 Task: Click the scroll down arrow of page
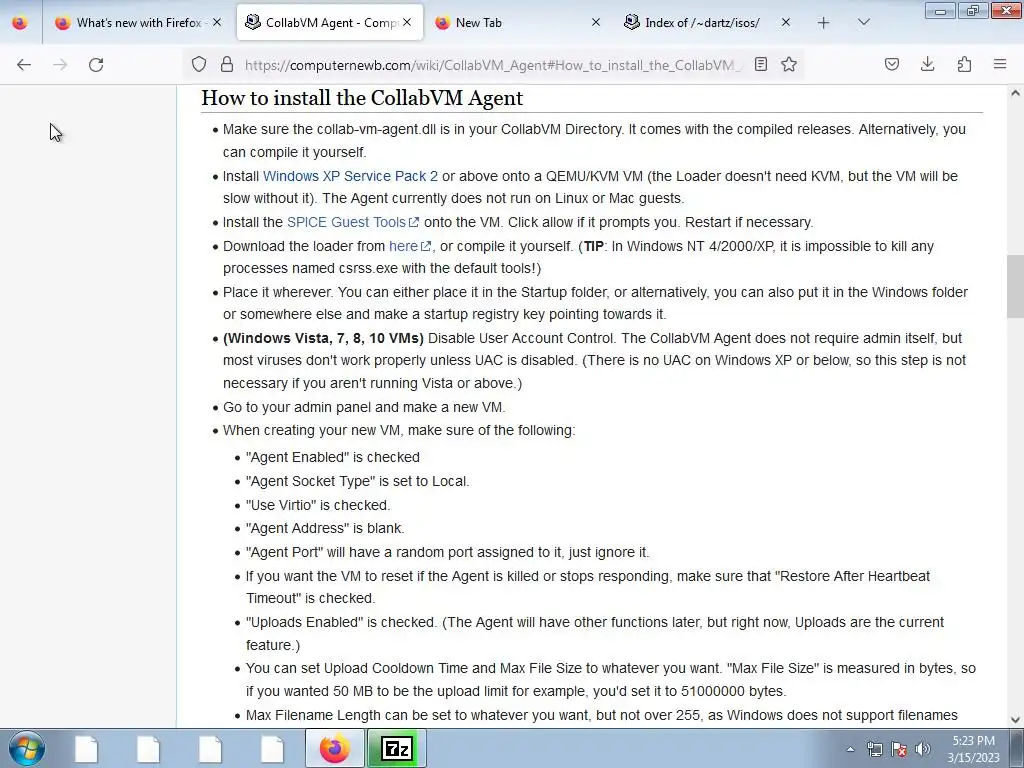tap(1015, 720)
